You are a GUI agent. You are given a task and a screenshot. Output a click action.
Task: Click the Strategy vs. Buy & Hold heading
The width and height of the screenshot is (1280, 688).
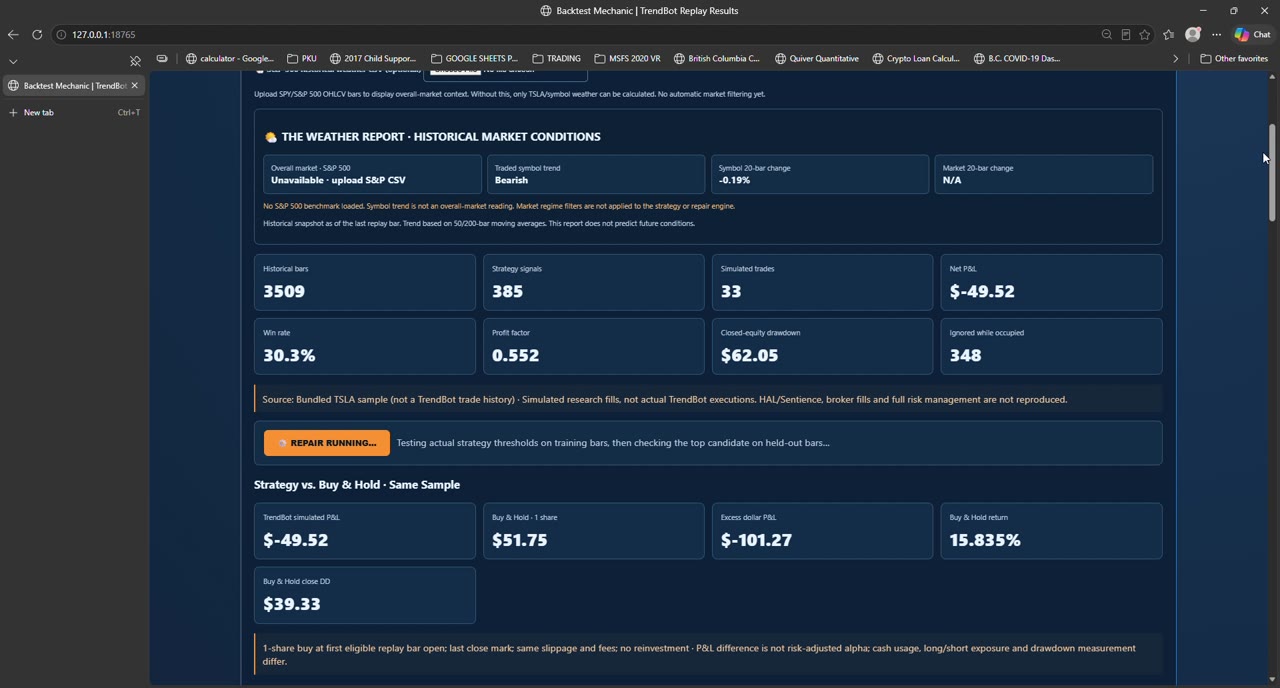pos(357,485)
